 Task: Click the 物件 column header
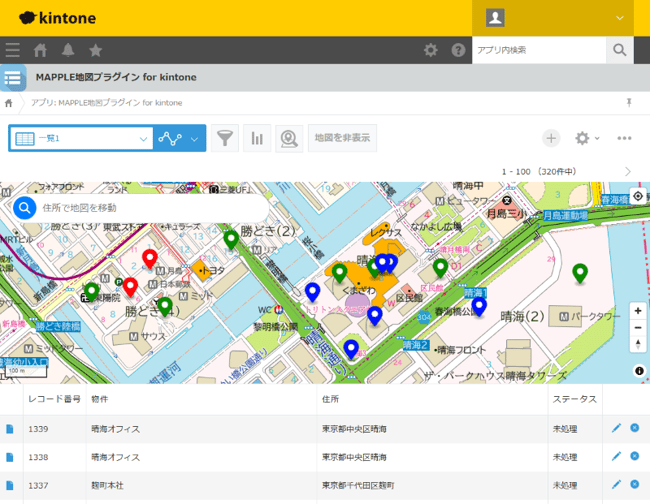[x=100, y=398]
